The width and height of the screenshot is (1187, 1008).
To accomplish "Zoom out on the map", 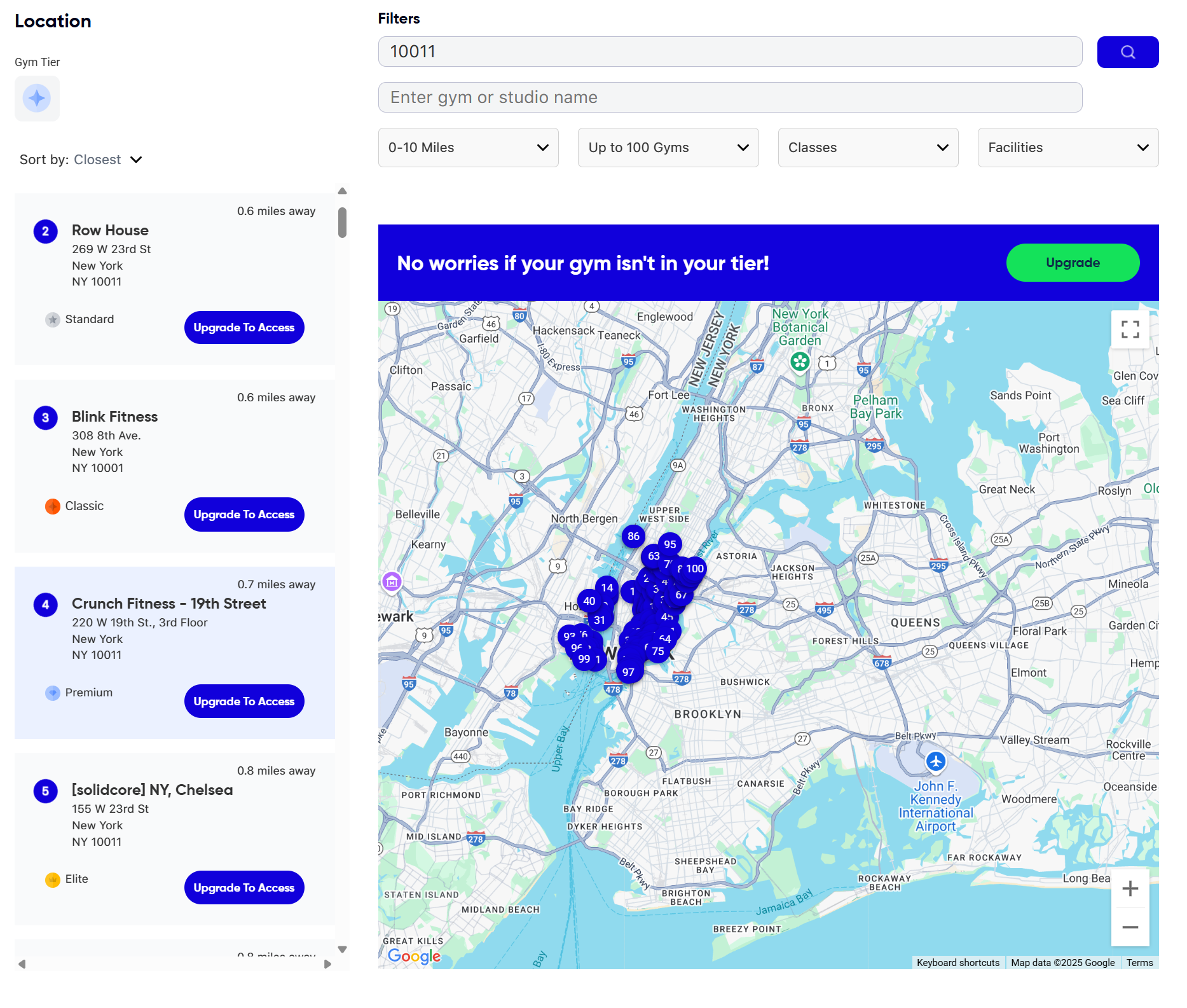I will tap(1130, 927).
